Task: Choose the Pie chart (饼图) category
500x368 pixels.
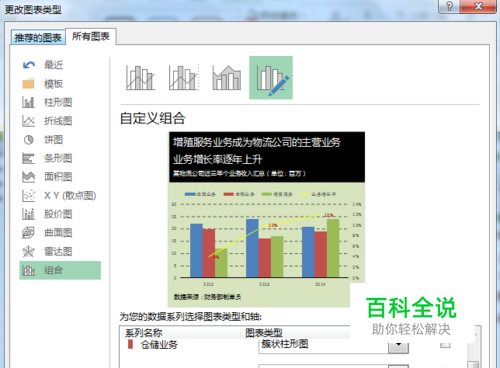Action: pos(53,139)
